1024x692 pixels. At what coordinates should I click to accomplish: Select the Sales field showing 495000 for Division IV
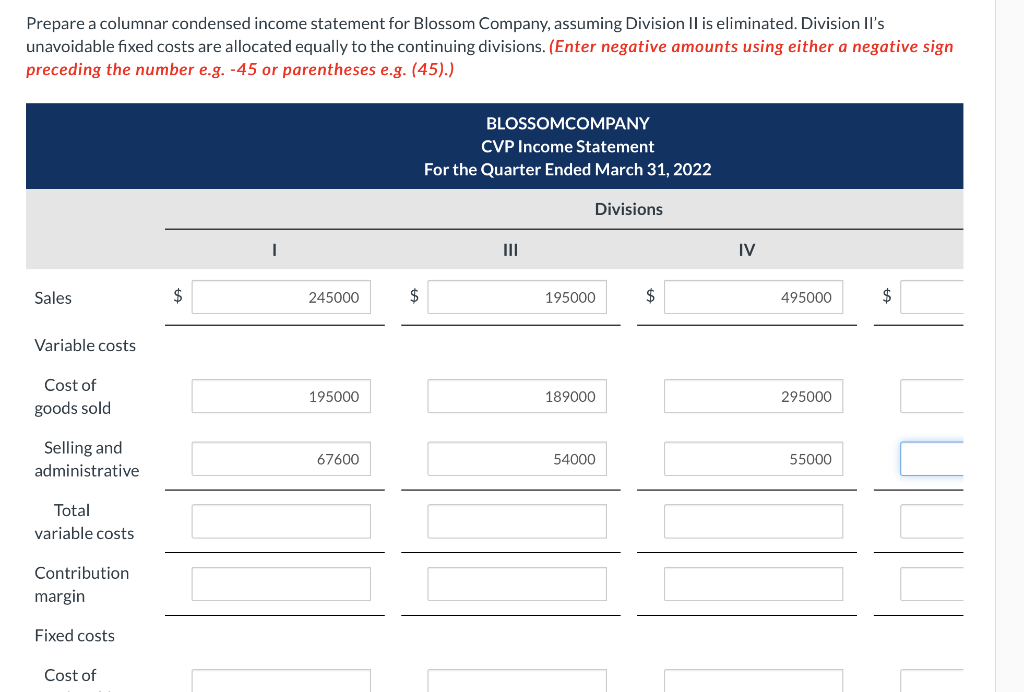coord(754,297)
